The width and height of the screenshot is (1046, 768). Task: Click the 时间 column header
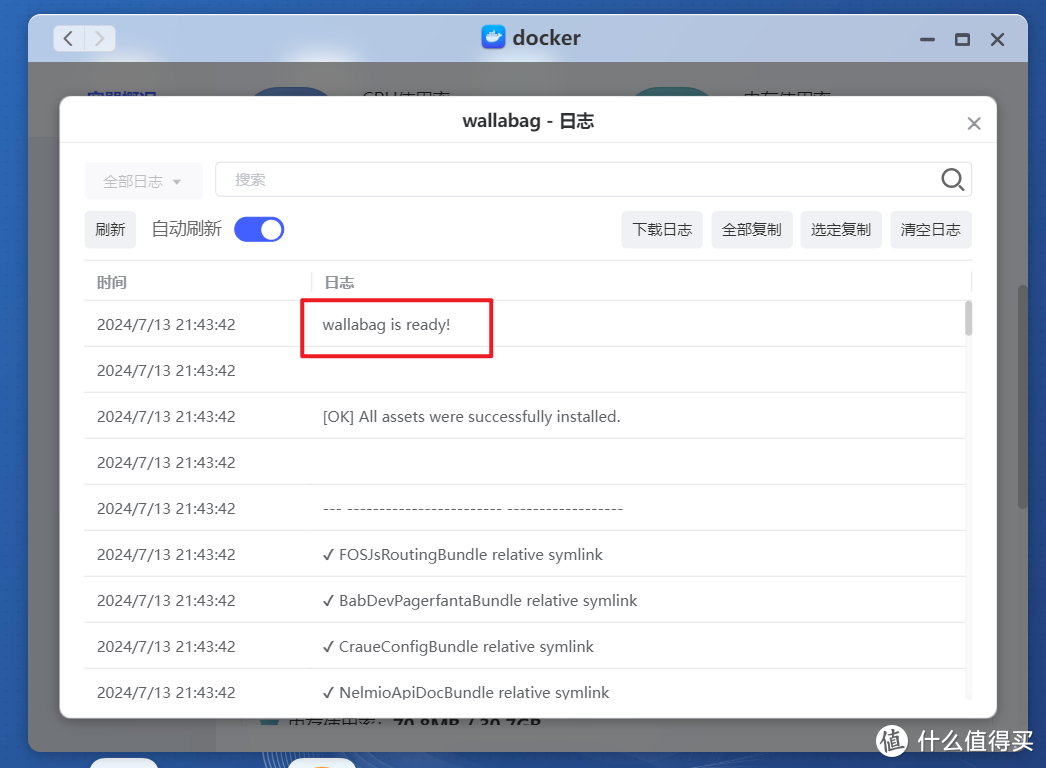pos(112,282)
